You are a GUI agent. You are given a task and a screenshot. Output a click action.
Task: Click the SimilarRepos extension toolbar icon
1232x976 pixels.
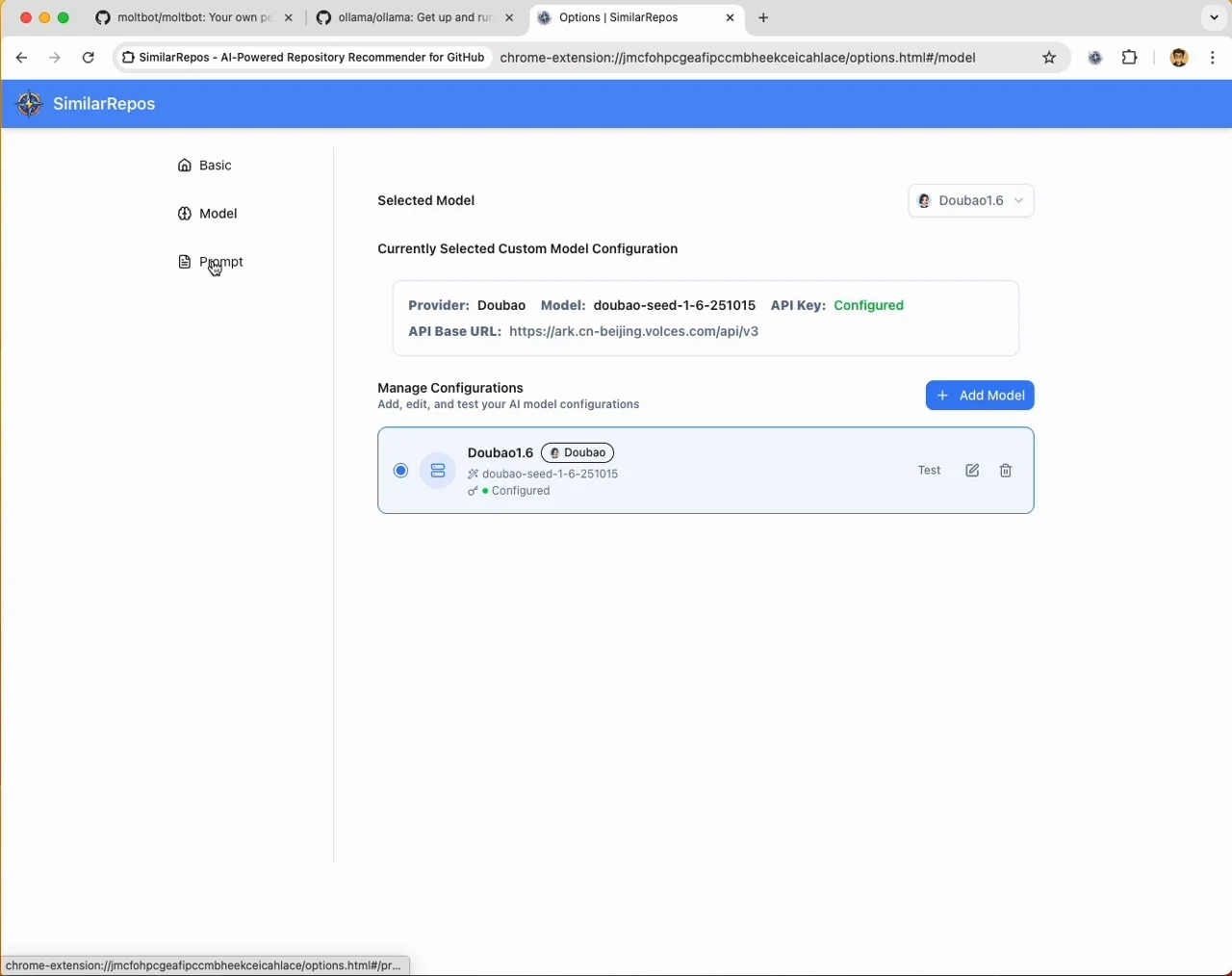1094,58
